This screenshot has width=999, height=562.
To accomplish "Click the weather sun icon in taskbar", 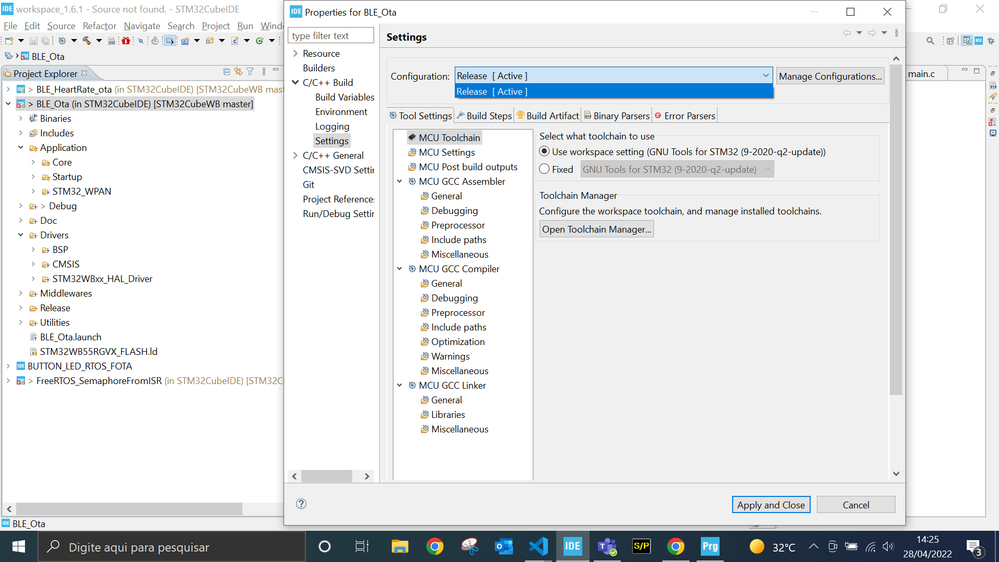I will click(757, 547).
